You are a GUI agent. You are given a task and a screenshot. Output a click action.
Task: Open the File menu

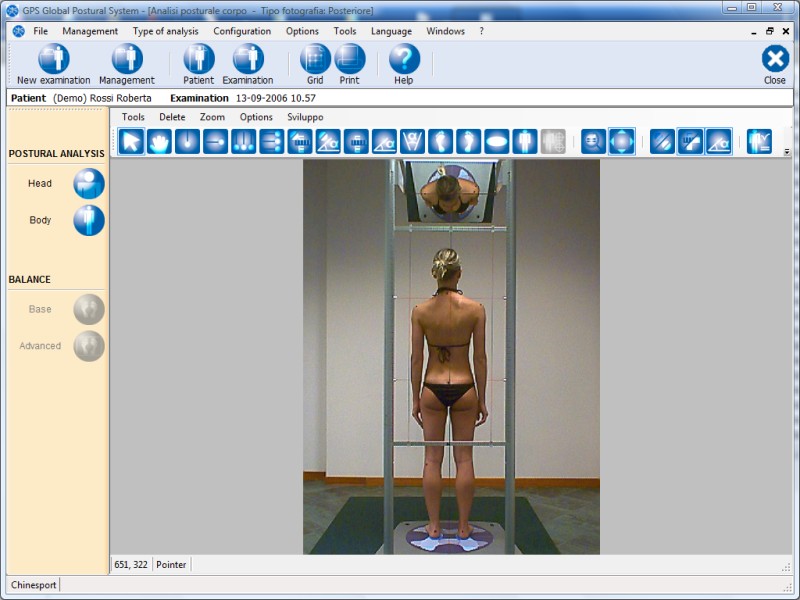tap(40, 31)
